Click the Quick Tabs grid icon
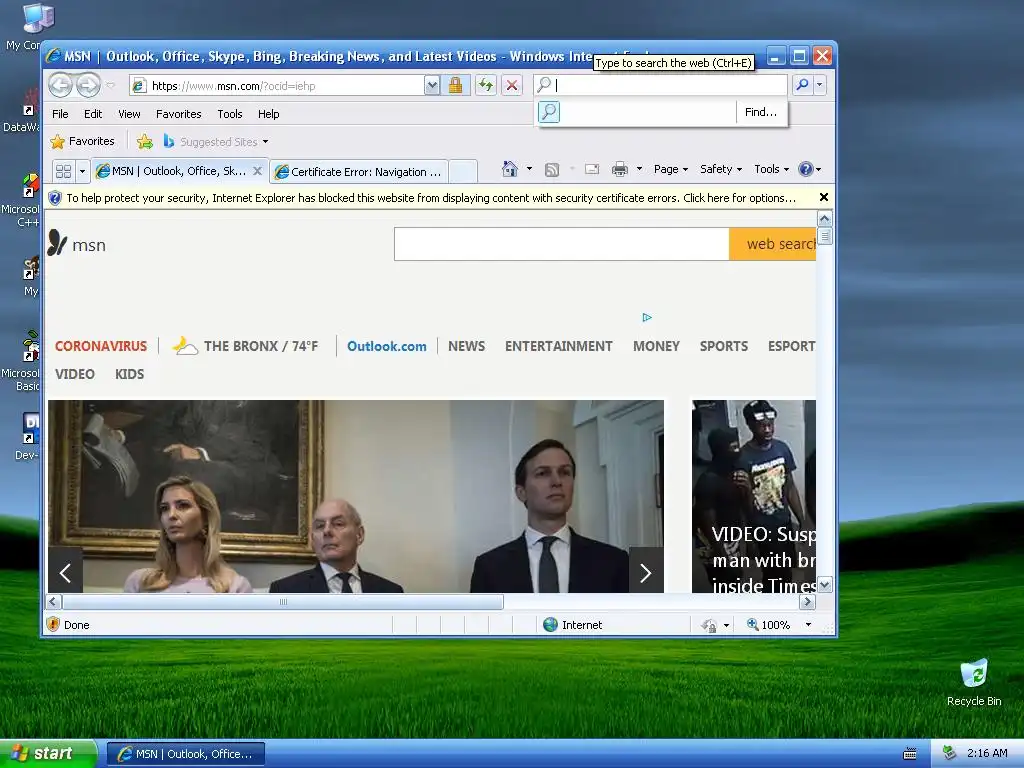The height and width of the screenshot is (768, 1024). (x=63, y=172)
